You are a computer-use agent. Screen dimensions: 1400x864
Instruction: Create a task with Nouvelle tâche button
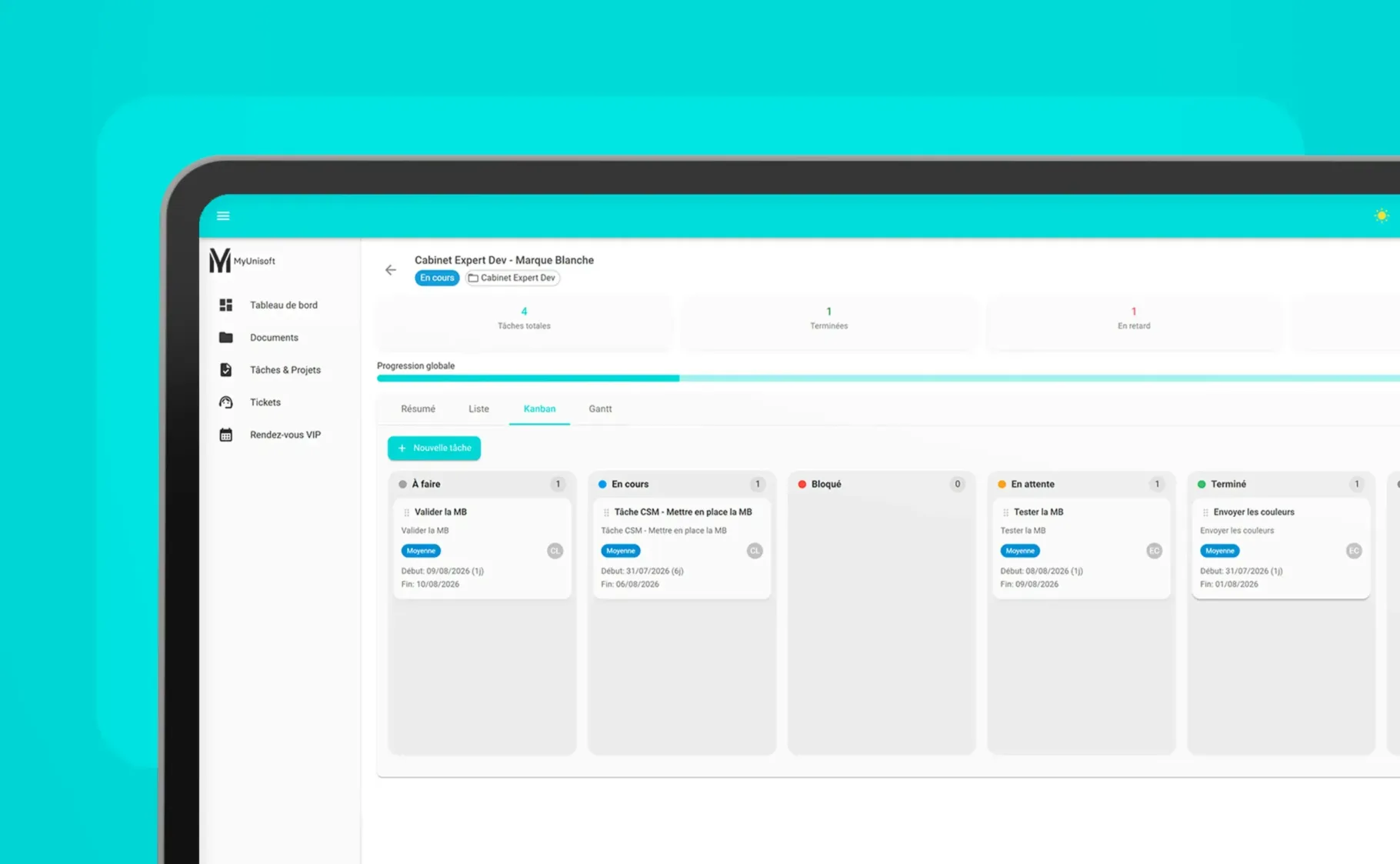[434, 448]
